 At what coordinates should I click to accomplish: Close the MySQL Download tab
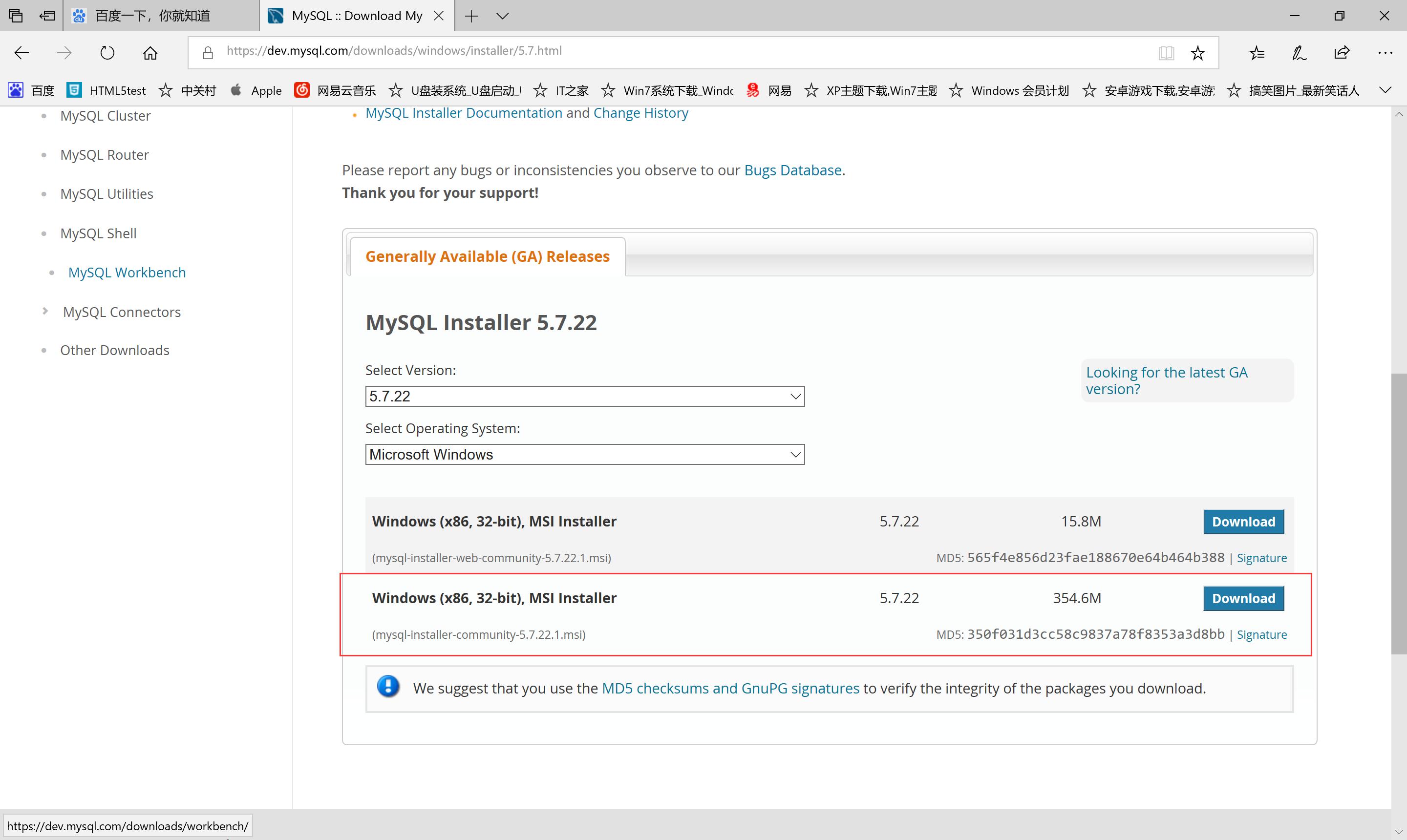click(x=438, y=16)
